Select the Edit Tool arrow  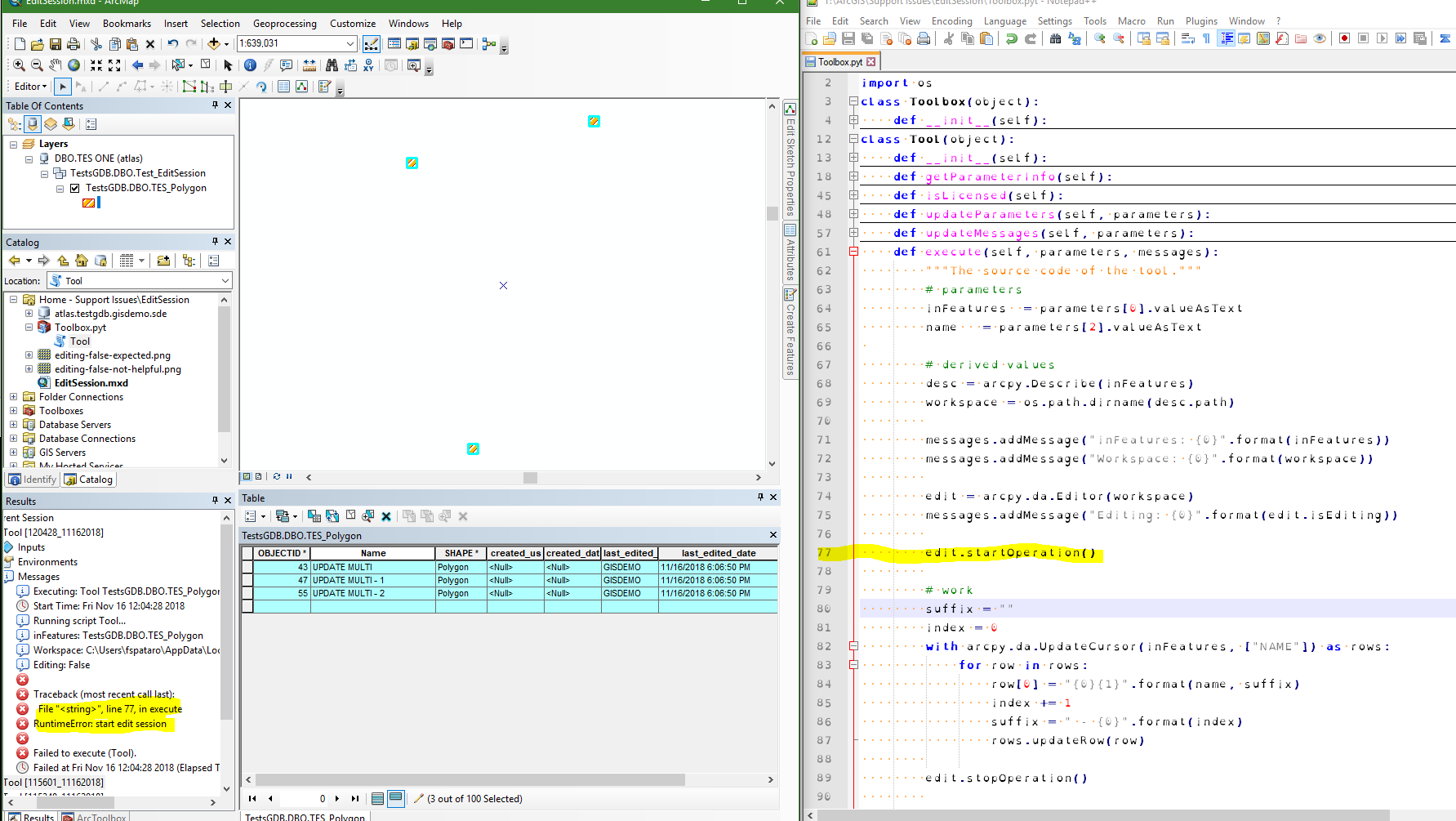[x=63, y=86]
